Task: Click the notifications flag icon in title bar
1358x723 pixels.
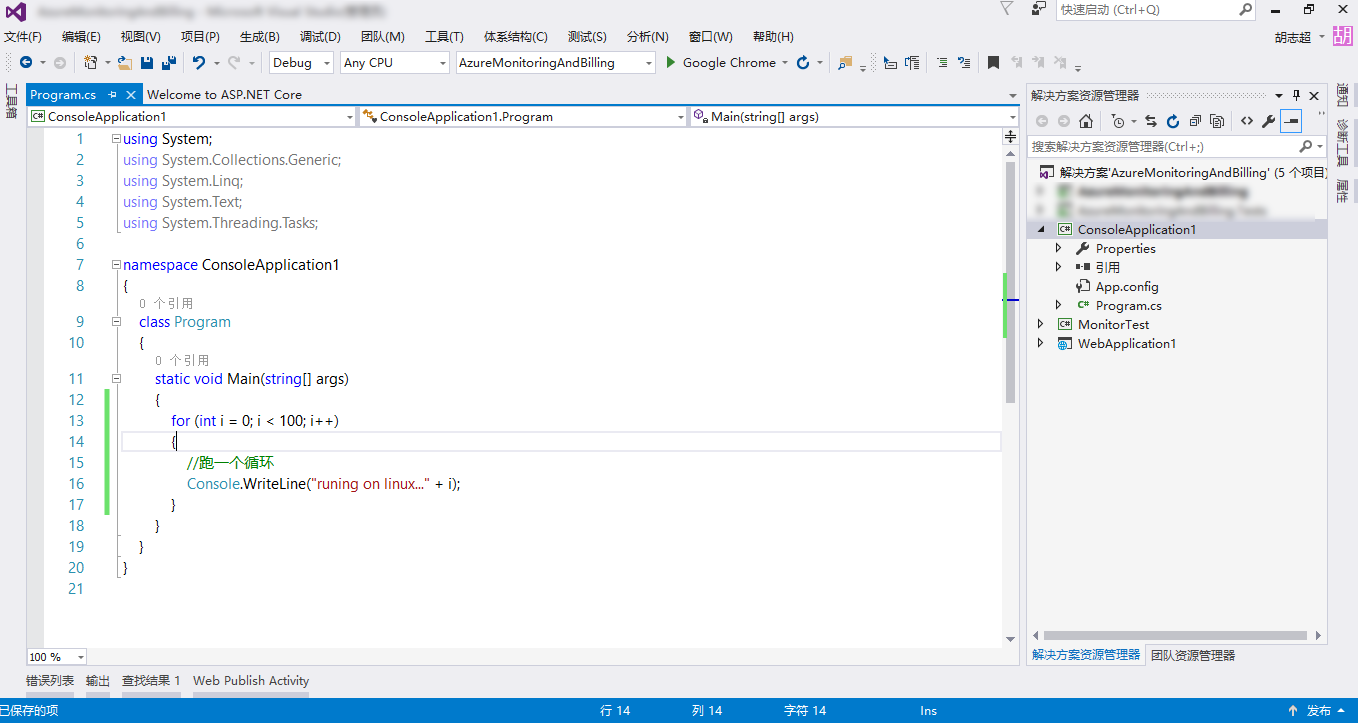Action: point(1006,9)
